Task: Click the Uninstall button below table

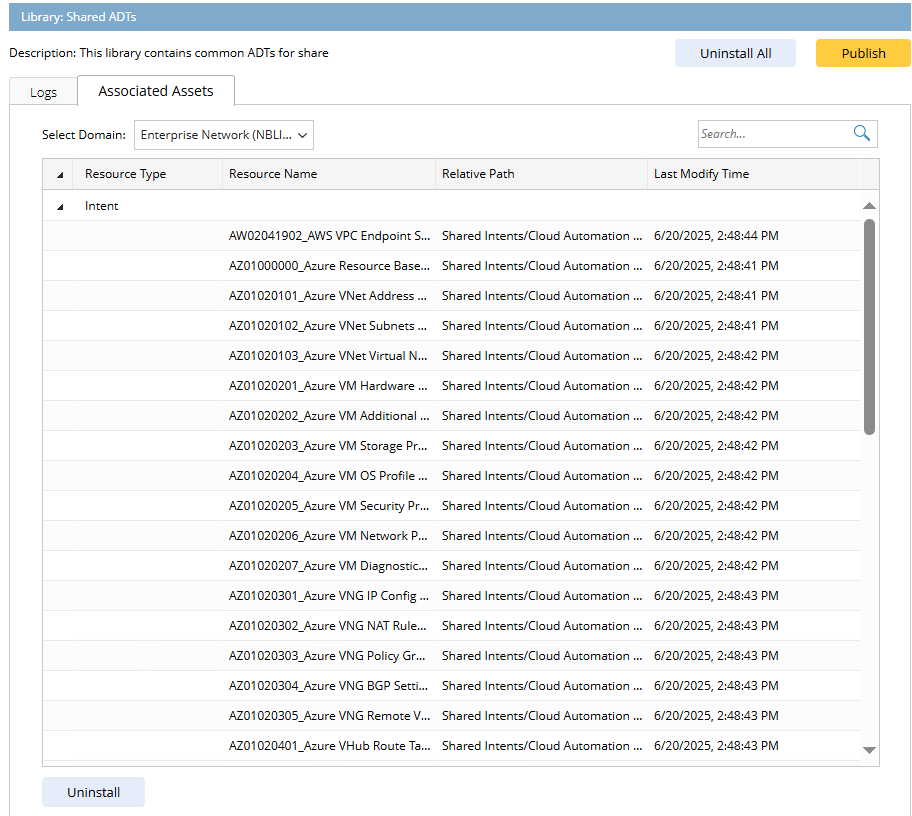Action: coord(93,792)
